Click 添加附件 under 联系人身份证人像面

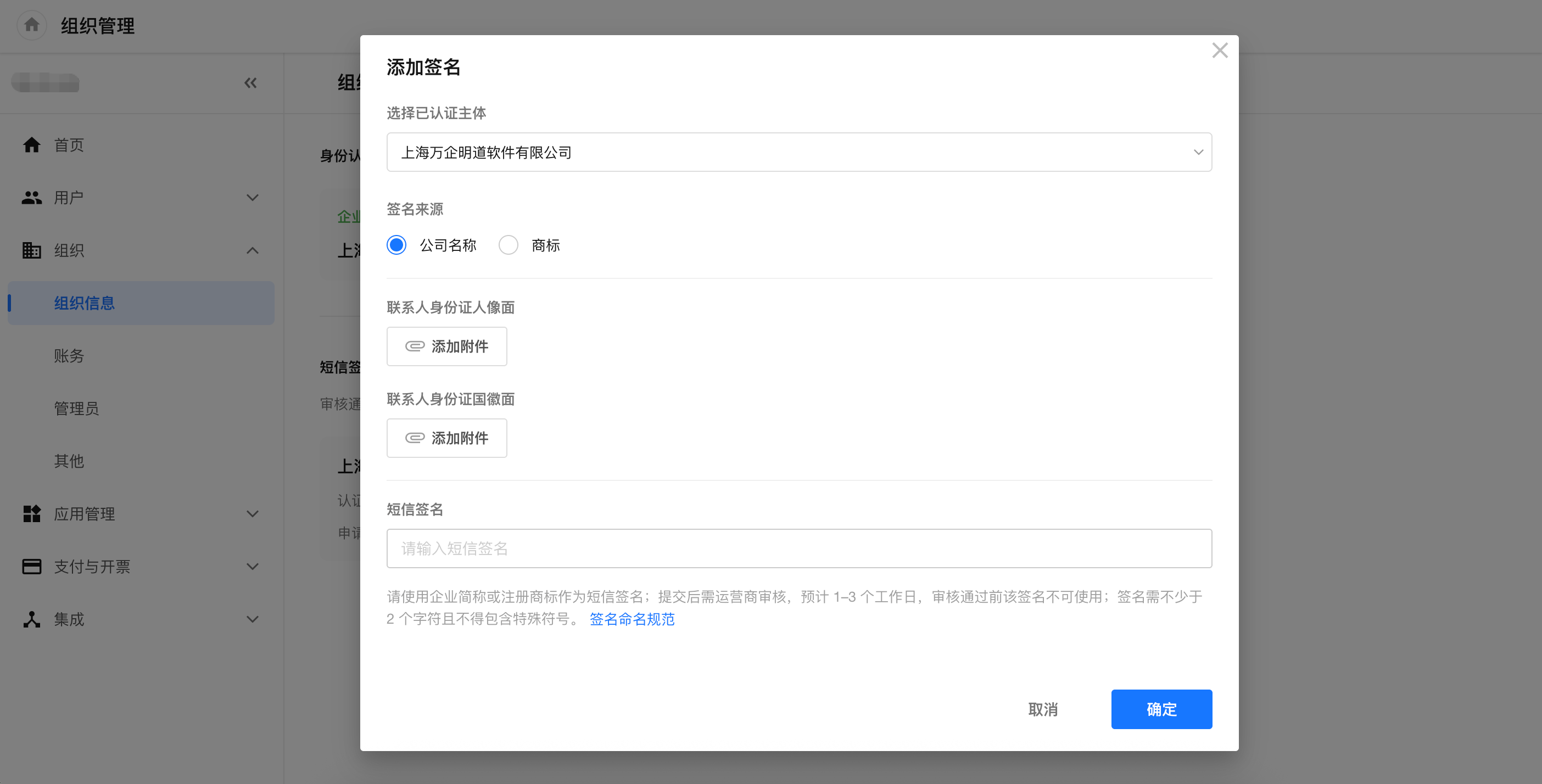pos(446,346)
